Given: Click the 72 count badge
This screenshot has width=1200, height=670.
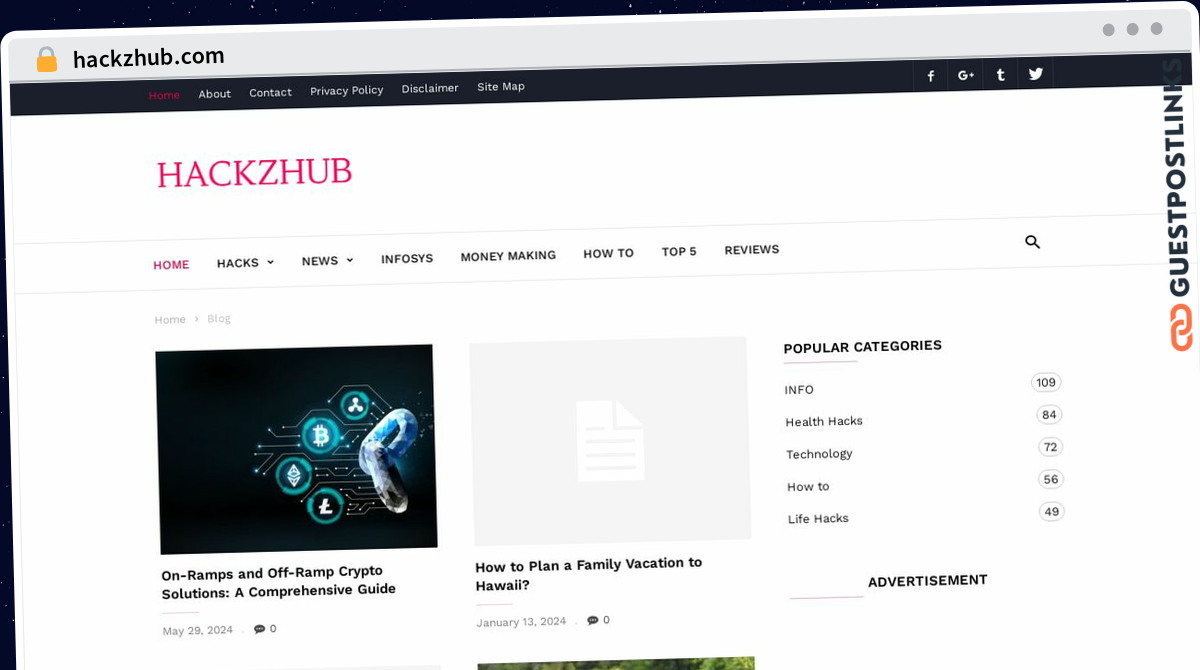Looking at the screenshot, I should coord(1050,447).
